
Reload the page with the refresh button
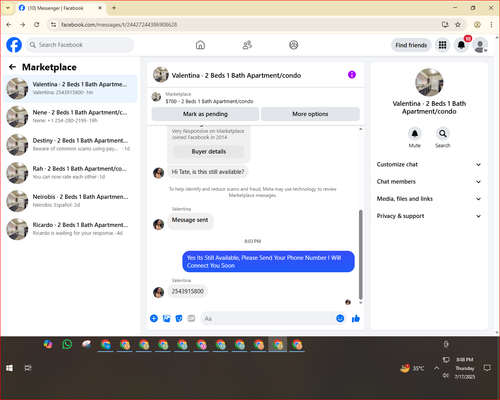pyautogui.click(x=37, y=24)
